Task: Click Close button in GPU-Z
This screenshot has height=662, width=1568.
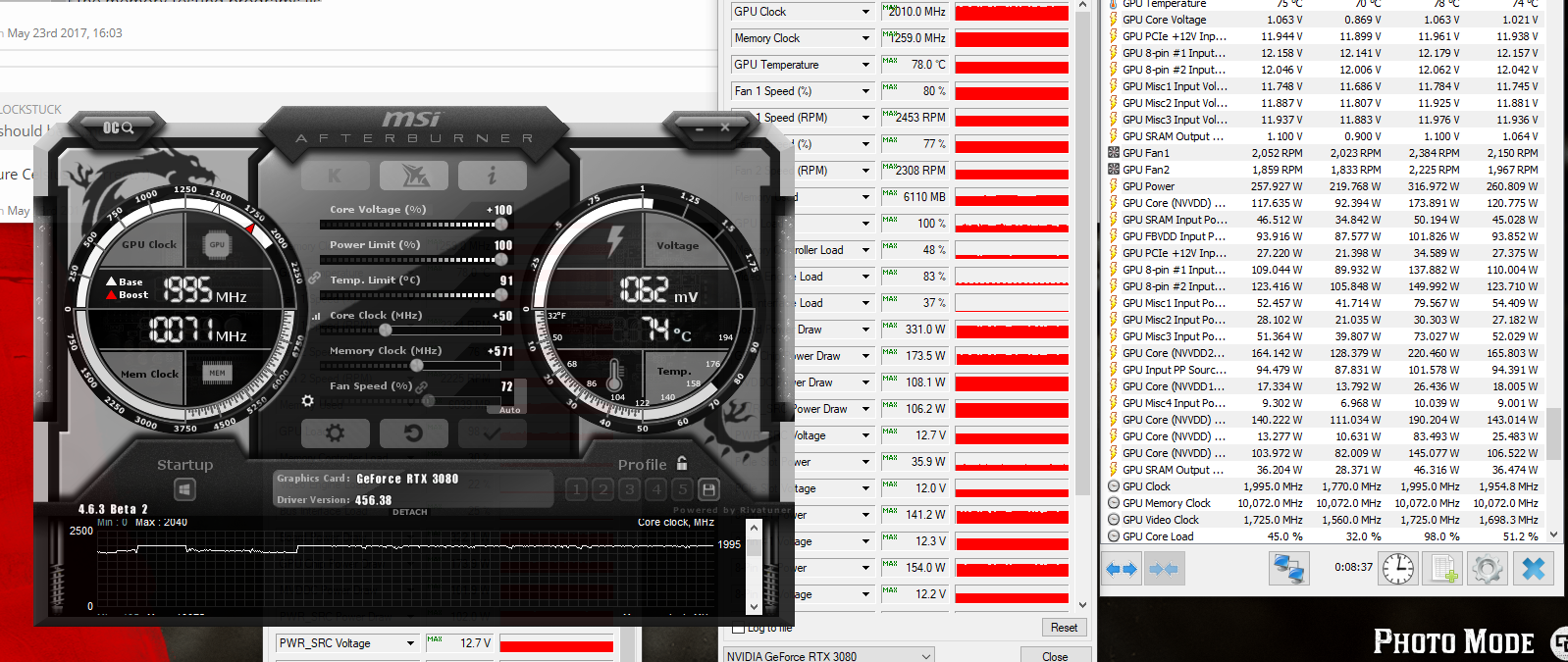Action: 1055,656
